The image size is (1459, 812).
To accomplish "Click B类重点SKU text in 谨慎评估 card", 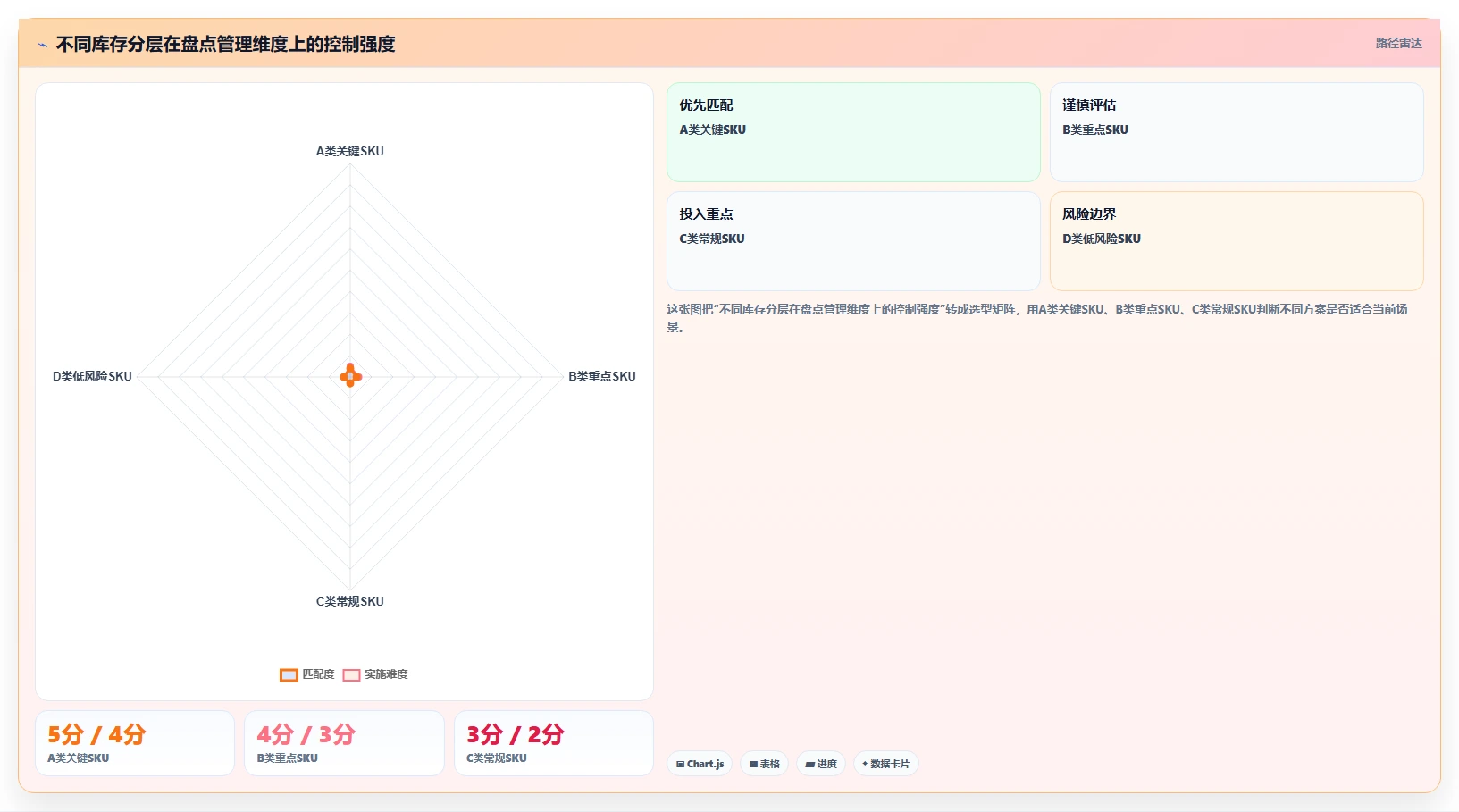I will (x=1094, y=130).
